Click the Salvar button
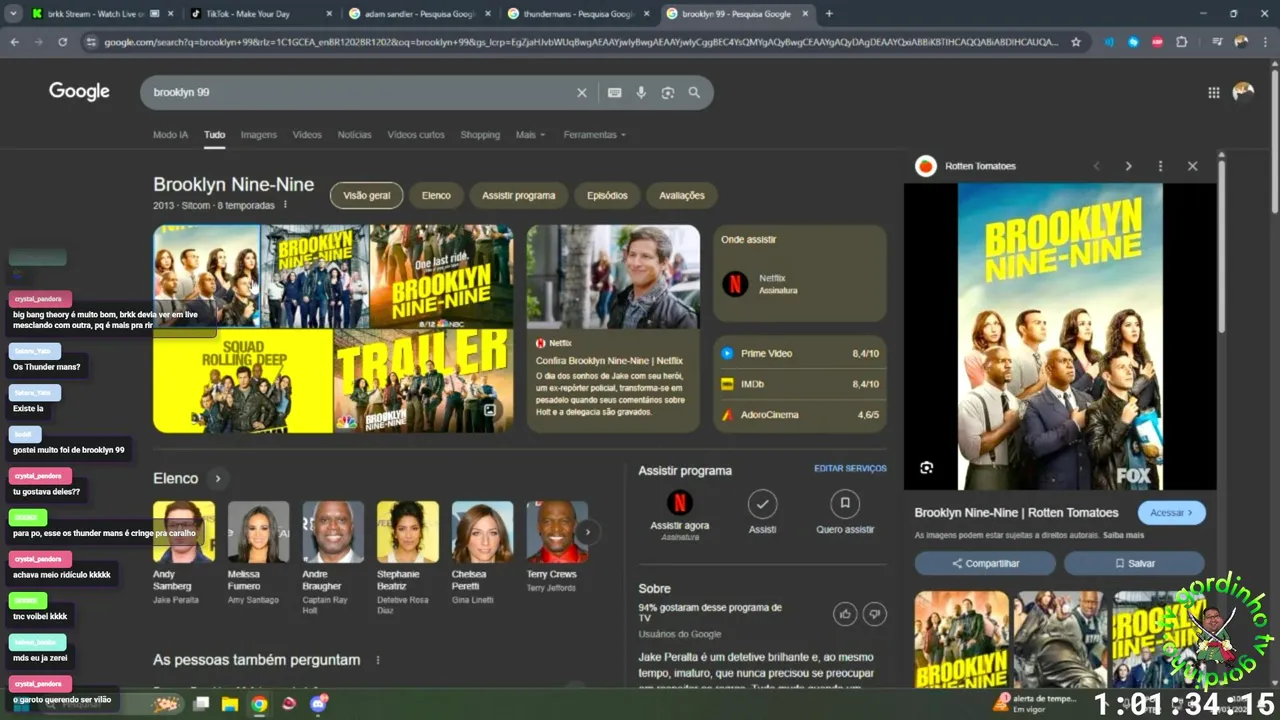 (1134, 563)
